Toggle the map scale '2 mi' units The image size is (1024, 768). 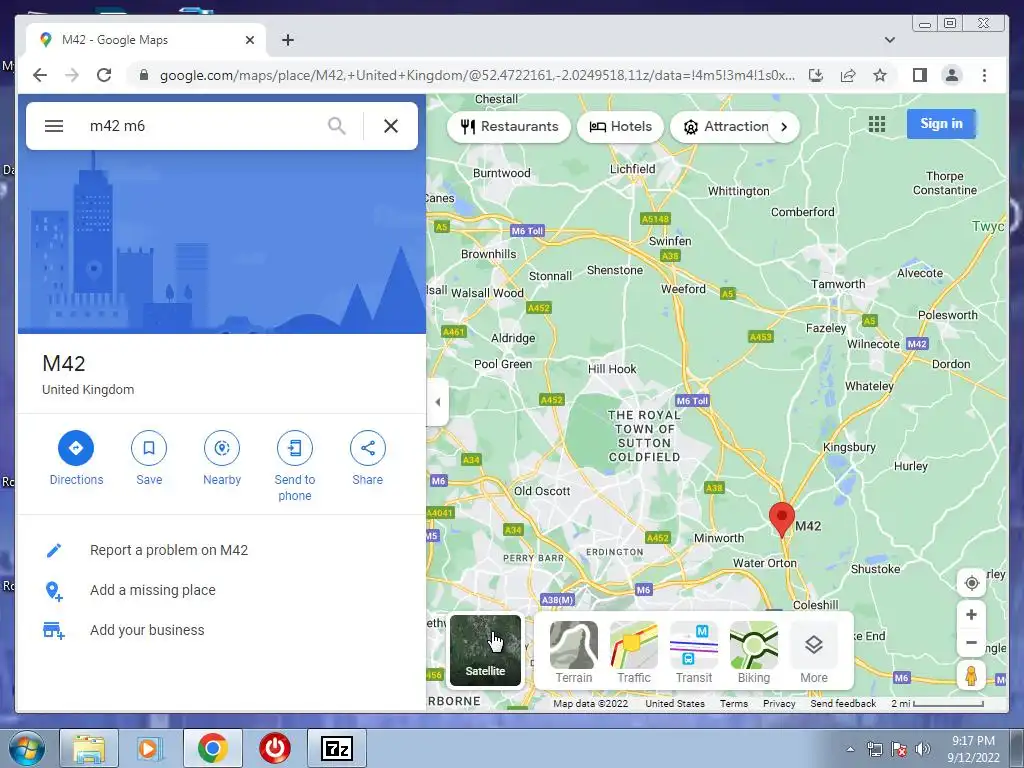tap(937, 703)
